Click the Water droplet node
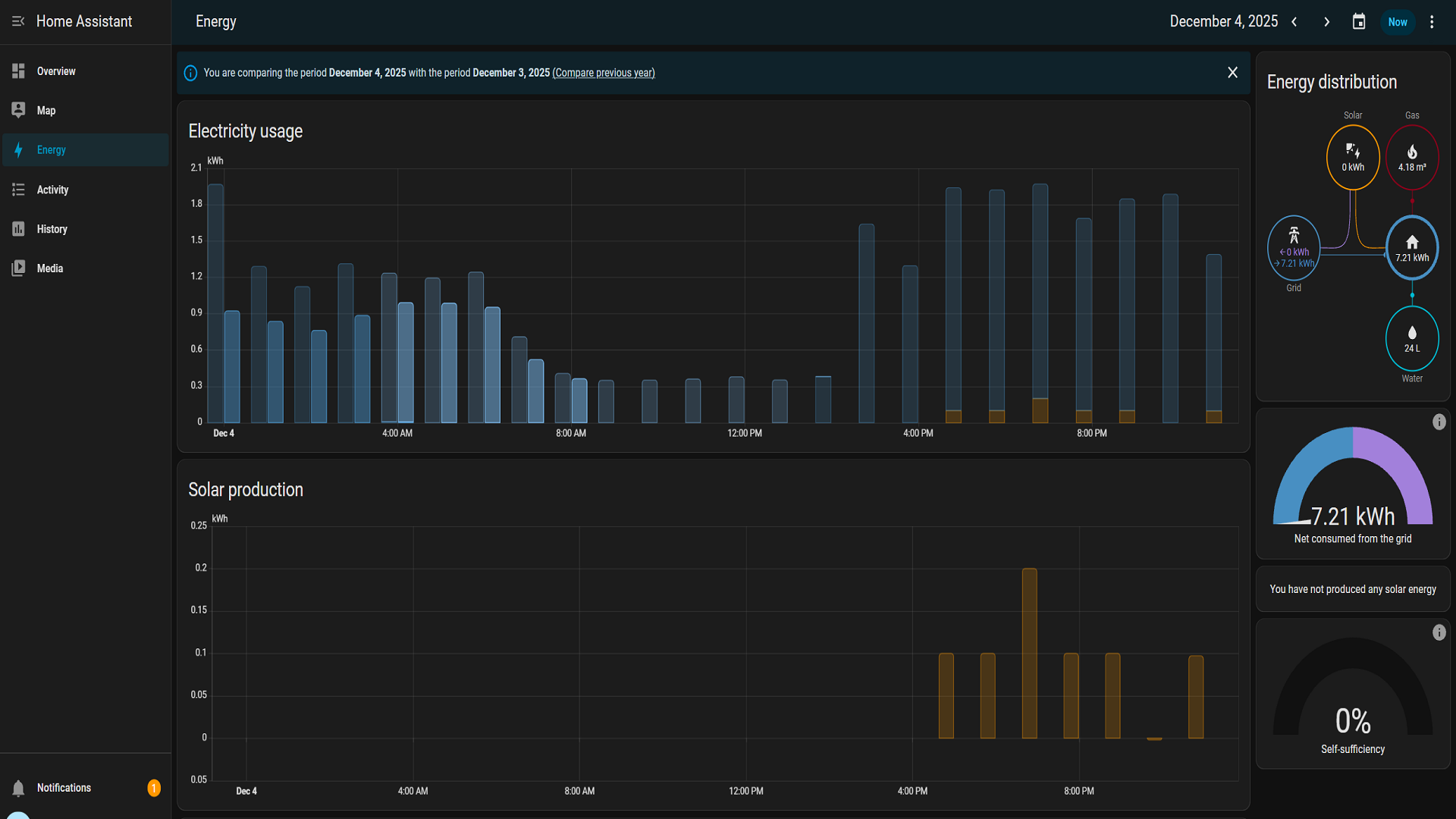 1412,338
